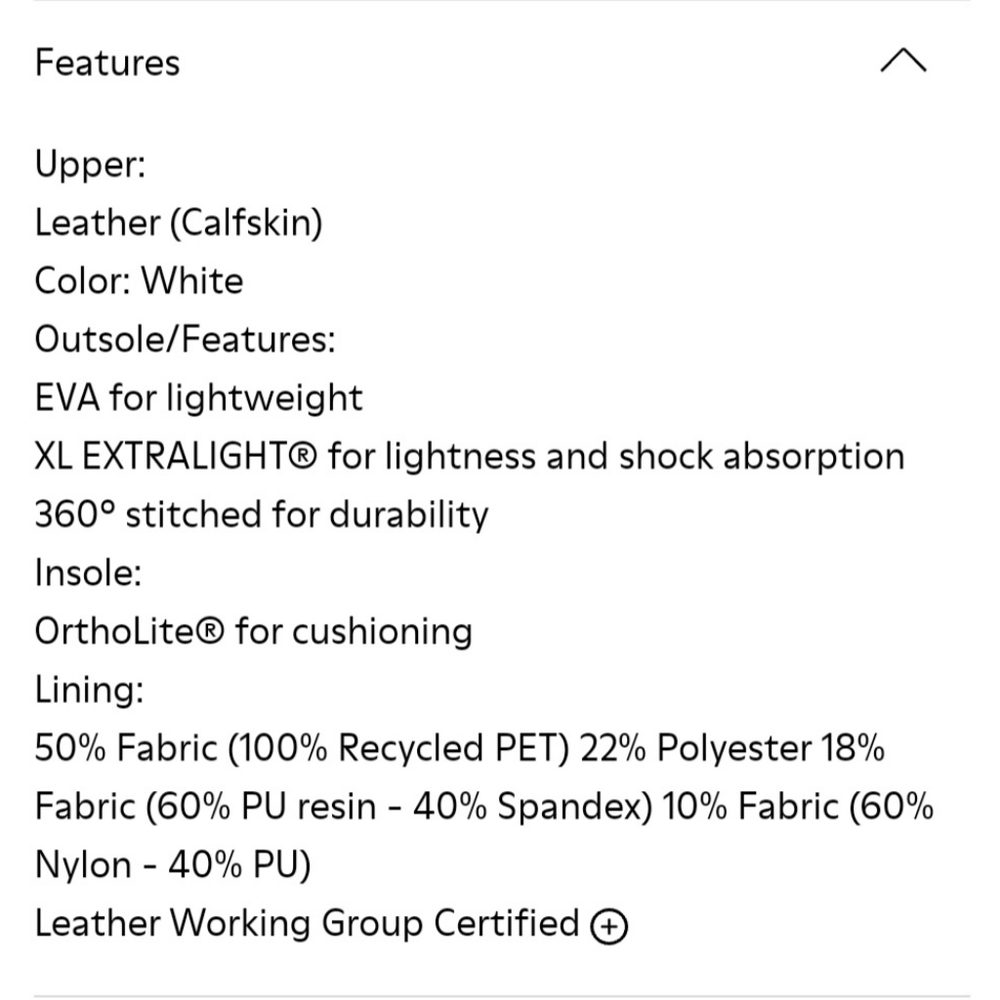
Task: Click the XL EXTRALIGHT® shock absorption line
Action: [x=469, y=456]
